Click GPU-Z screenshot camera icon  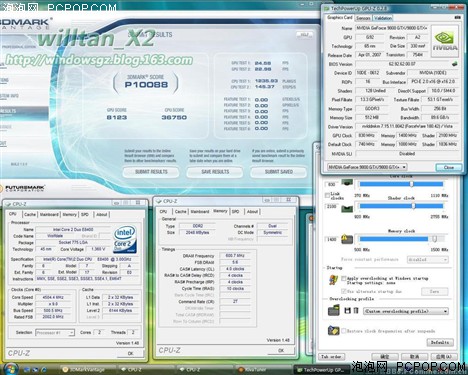[457, 17]
